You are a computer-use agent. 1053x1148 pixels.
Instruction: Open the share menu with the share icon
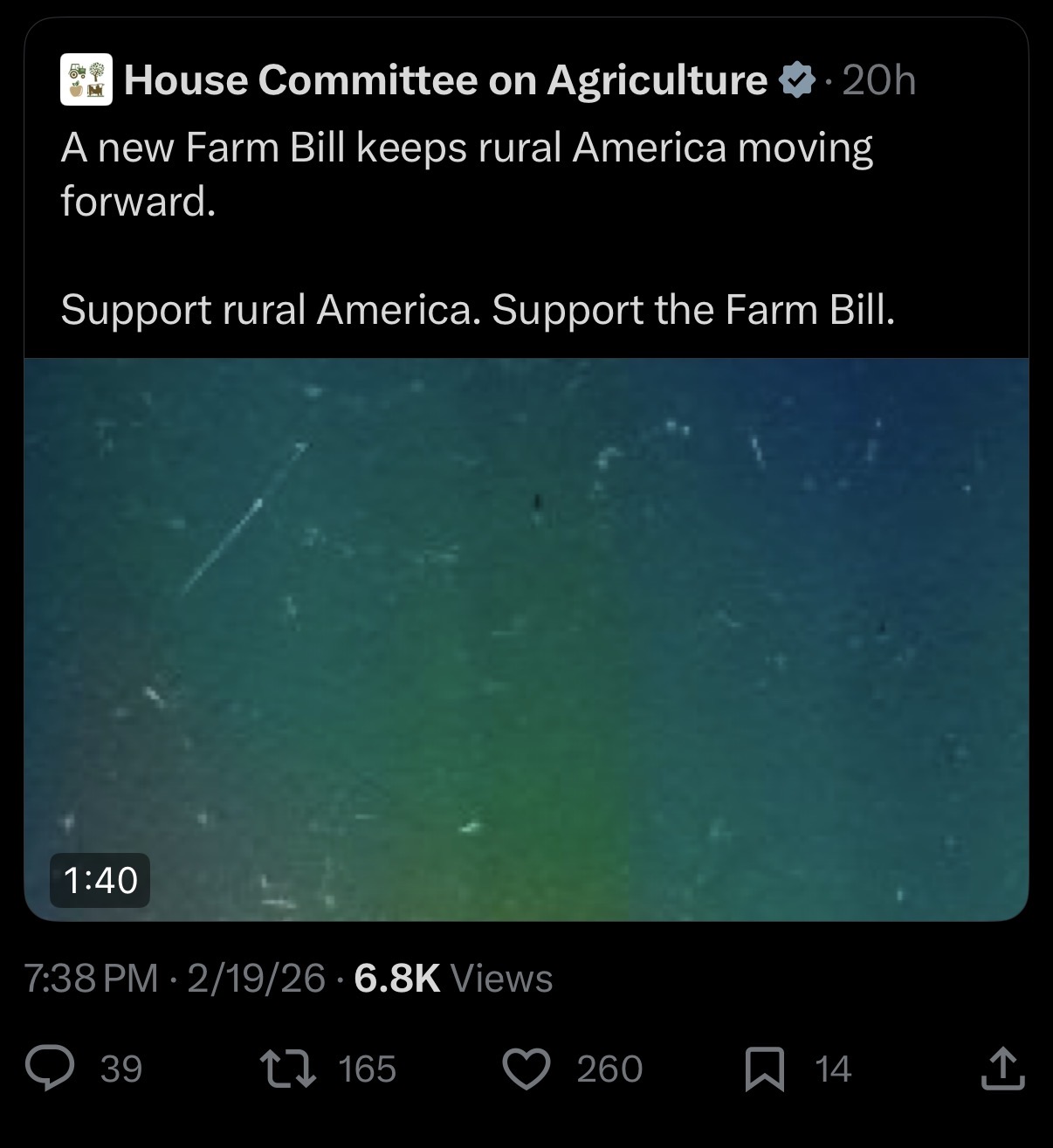tap(1001, 1068)
